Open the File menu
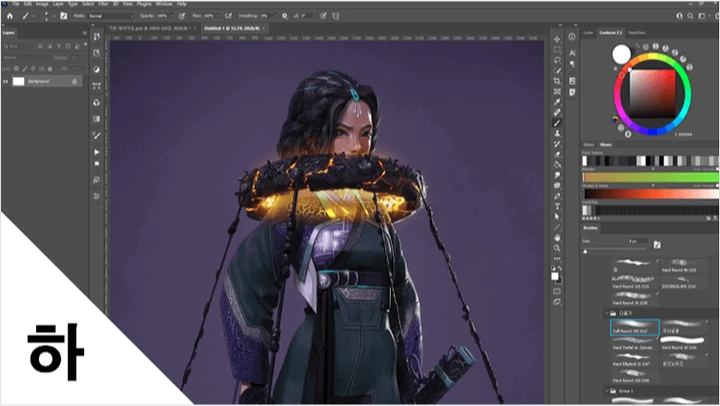The image size is (720, 406). click(16, 4)
